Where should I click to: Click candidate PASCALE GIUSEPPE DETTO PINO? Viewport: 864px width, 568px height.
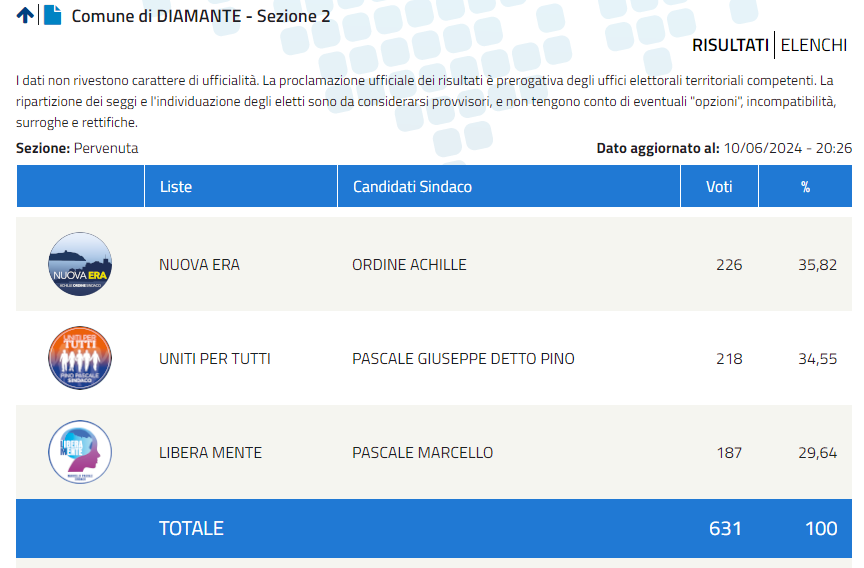[x=463, y=359]
